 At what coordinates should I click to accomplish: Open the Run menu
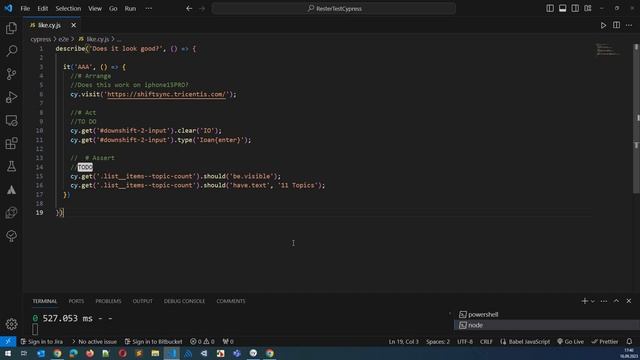click(x=130, y=8)
